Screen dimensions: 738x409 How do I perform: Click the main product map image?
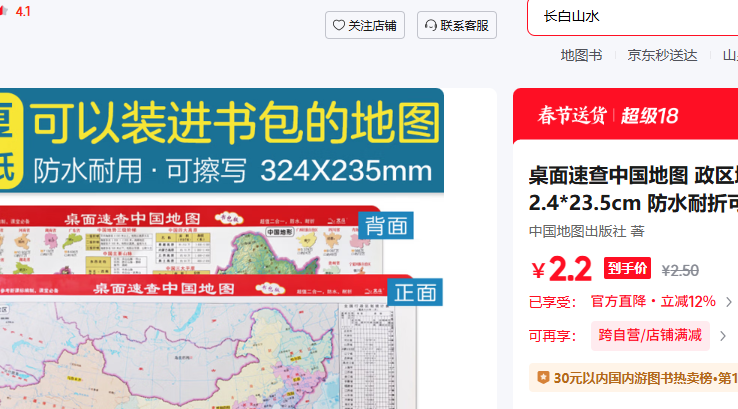click(x=220, y=300)
